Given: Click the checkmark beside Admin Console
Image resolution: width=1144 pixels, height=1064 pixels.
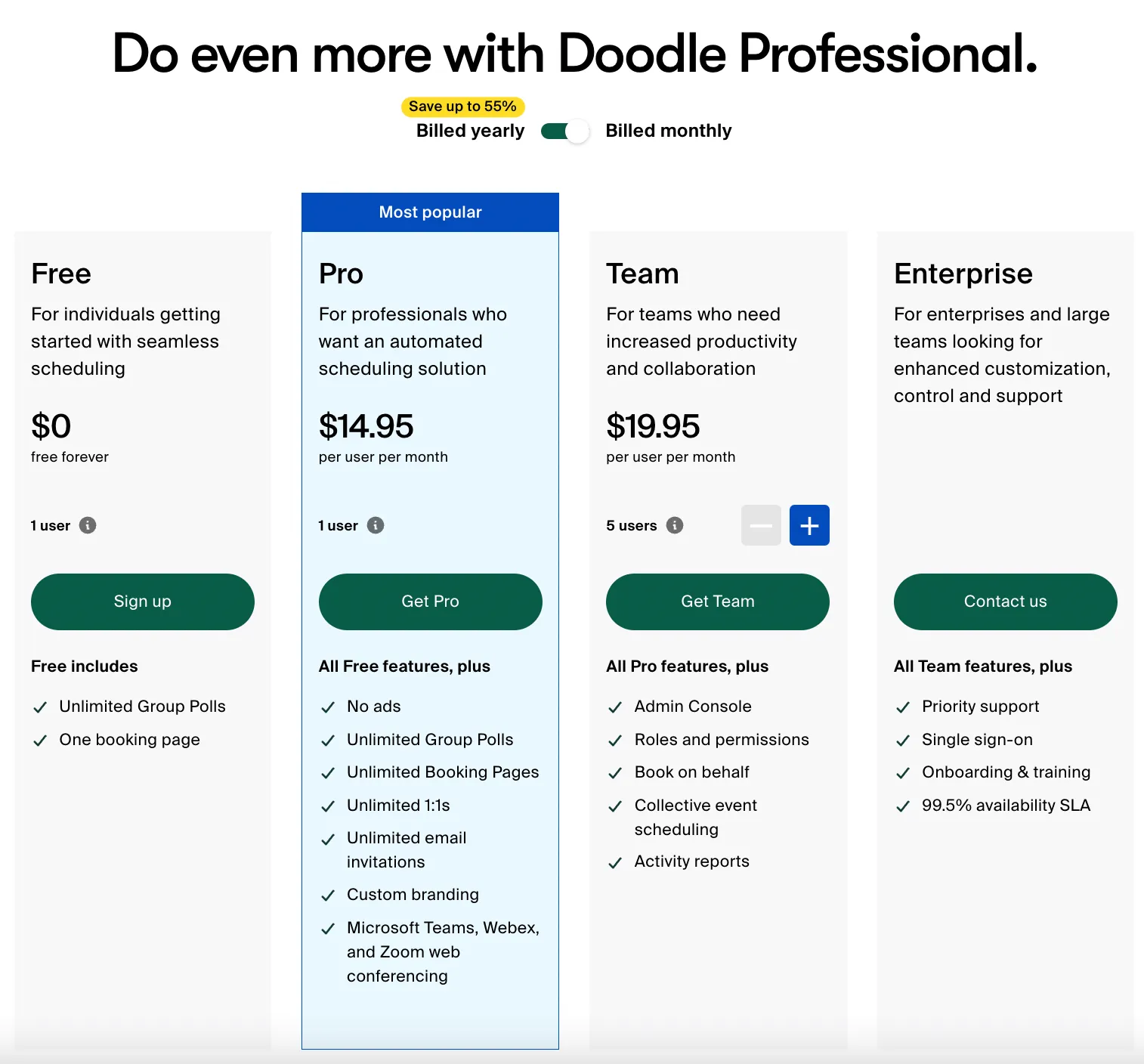Looking at the screenshot, I should click(615, 707).
